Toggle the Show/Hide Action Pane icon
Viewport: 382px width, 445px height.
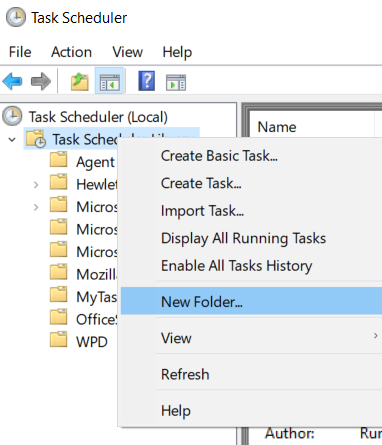[x=176, y=83]
